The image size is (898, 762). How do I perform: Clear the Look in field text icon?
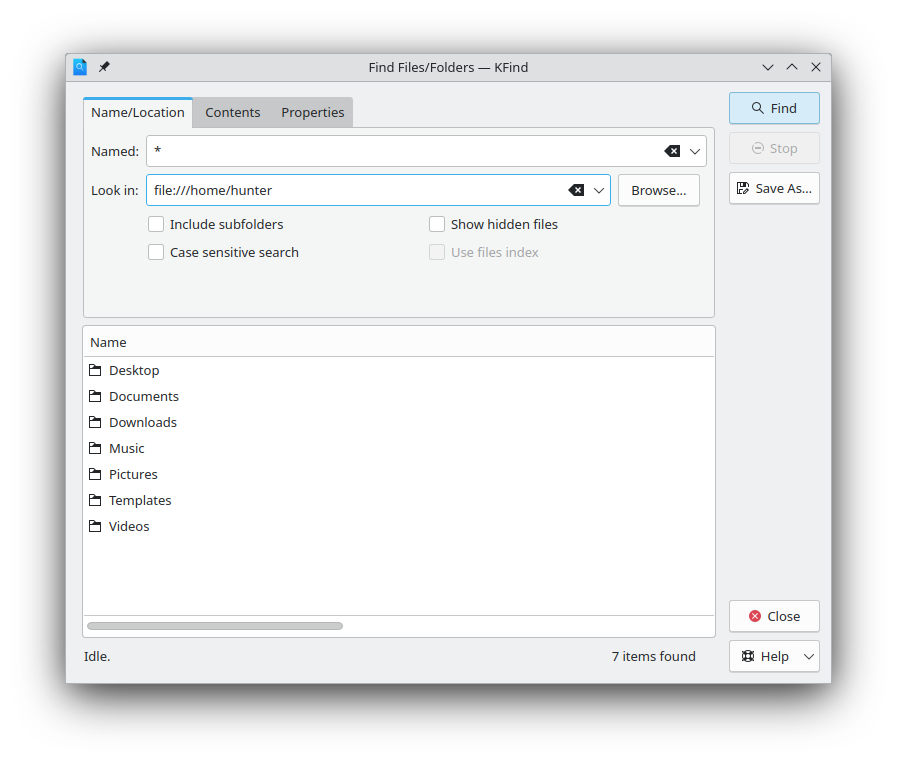[576, 190]
